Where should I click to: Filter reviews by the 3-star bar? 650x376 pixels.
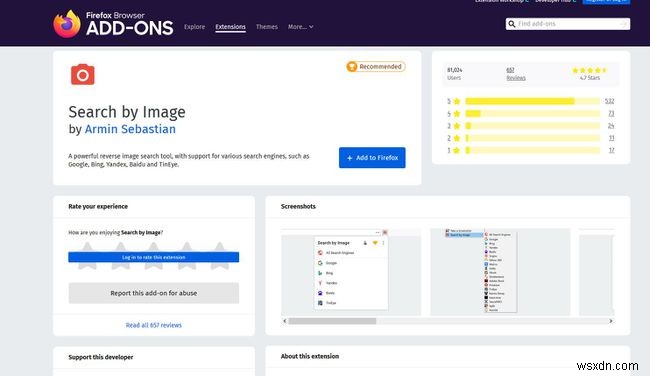[533, 126]
